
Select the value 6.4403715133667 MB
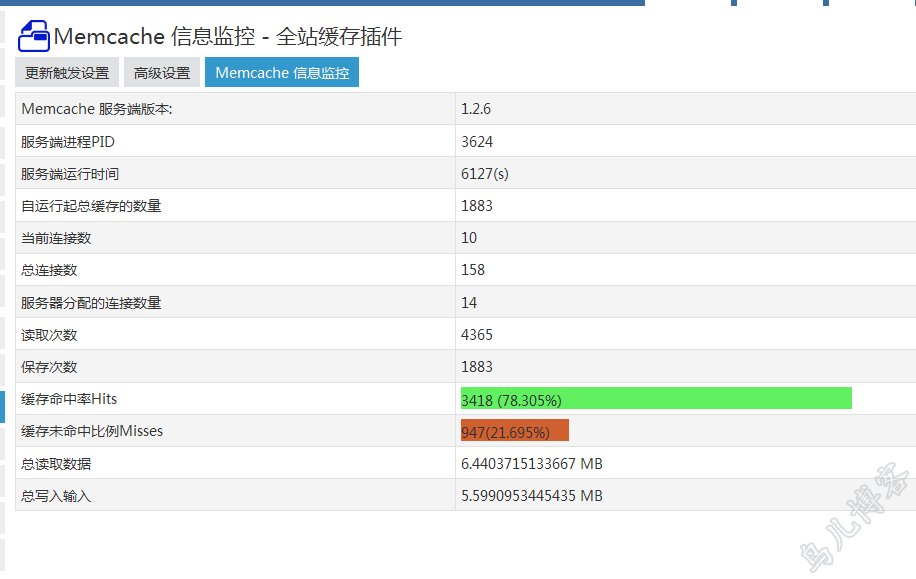coord(532,464)
